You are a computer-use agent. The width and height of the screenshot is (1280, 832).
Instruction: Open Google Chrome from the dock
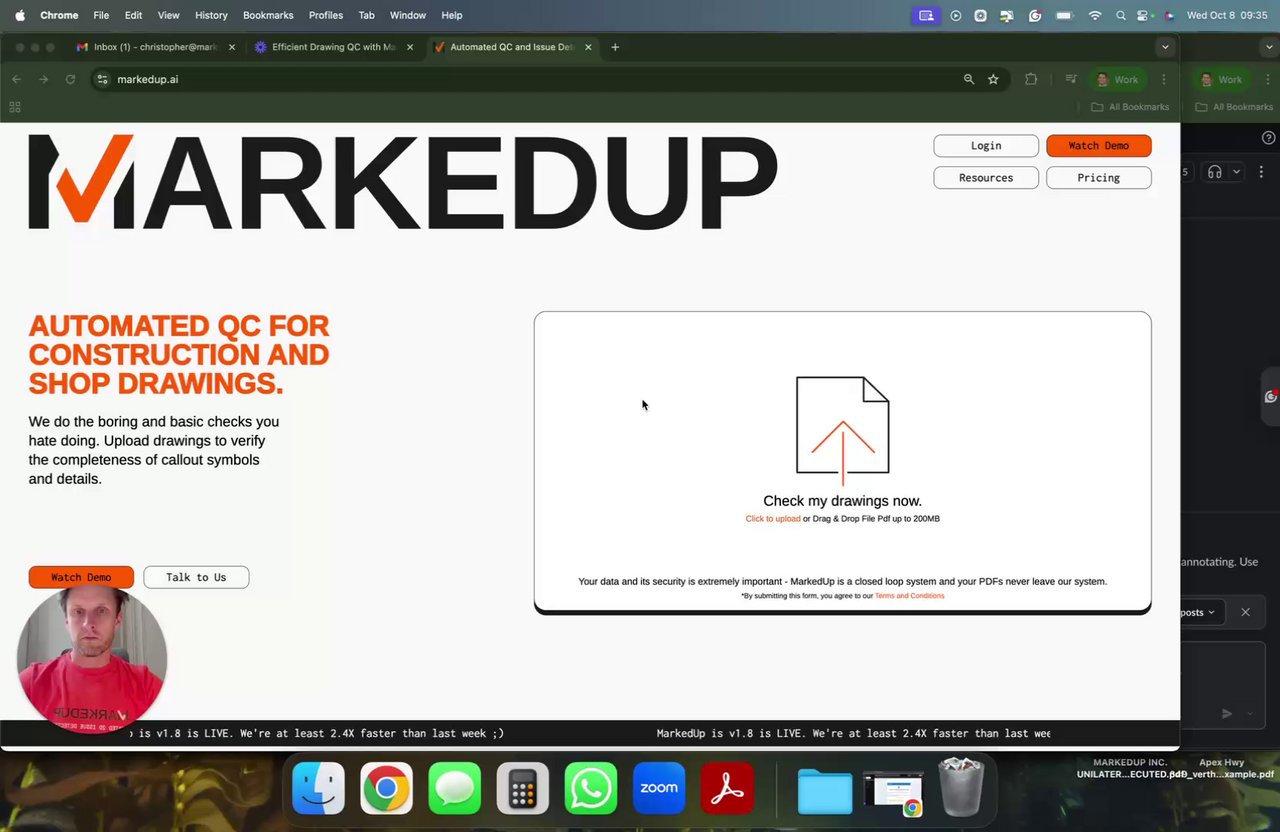pyautogui.click(x=386, y=788)
